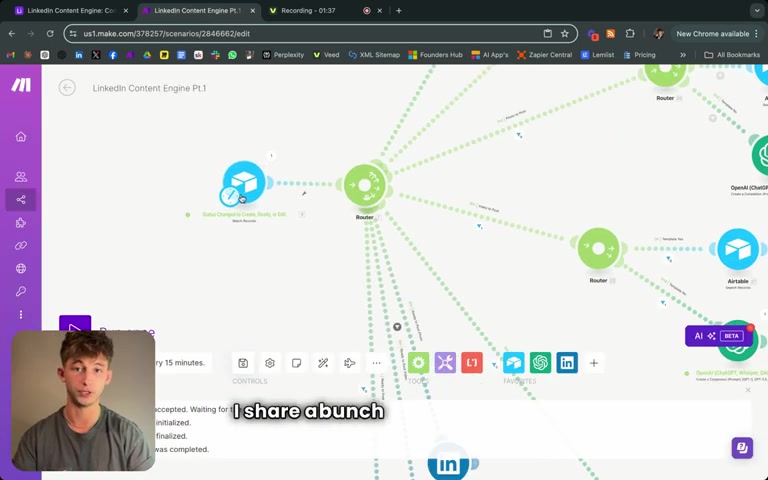This screenshot has width=768, height=480.
Task: Reload the current page
Action: [x=50, y=33]
